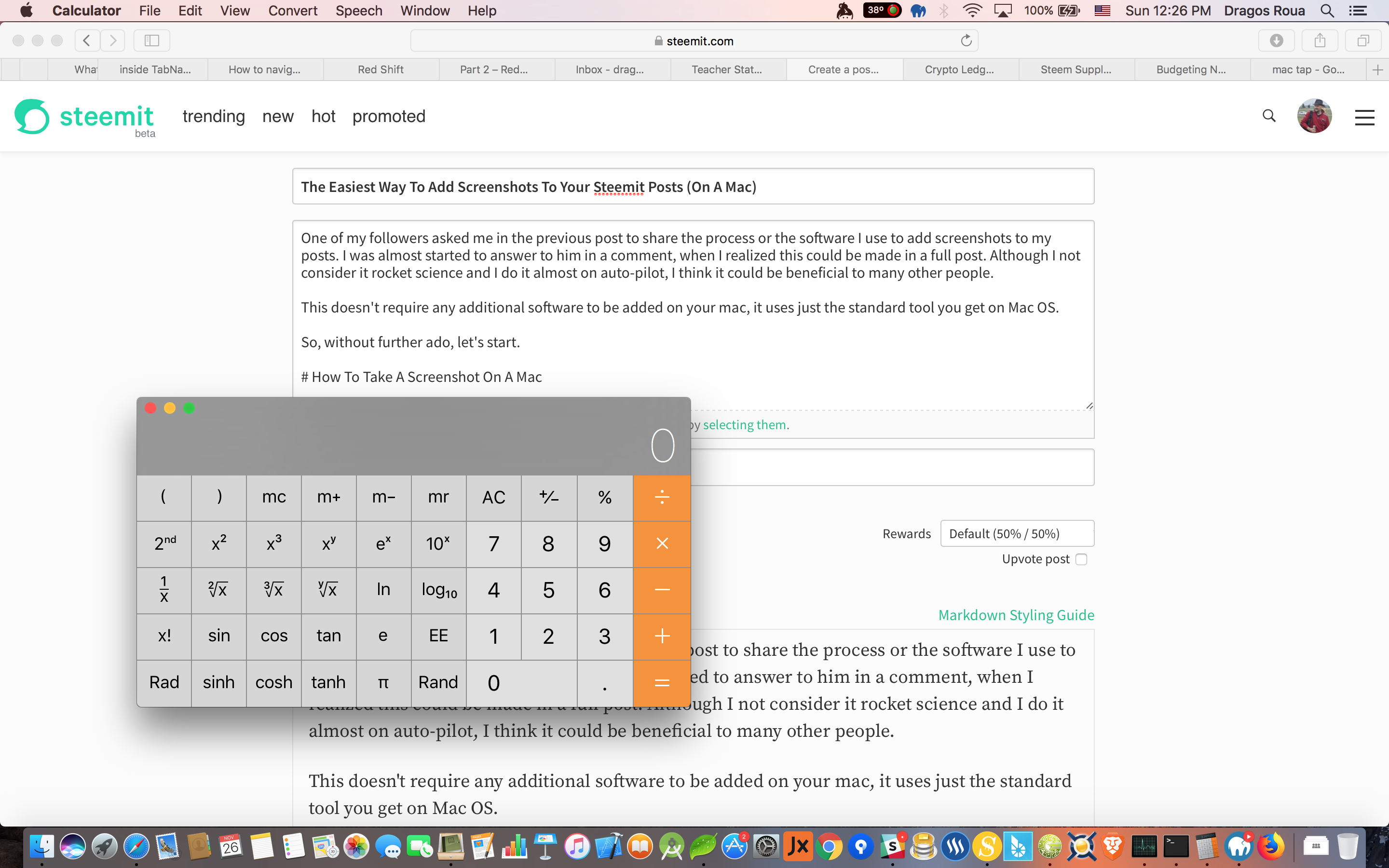Open Safari downloads icon
This screenshot has width=1389, height=868.
(1276, 41)
